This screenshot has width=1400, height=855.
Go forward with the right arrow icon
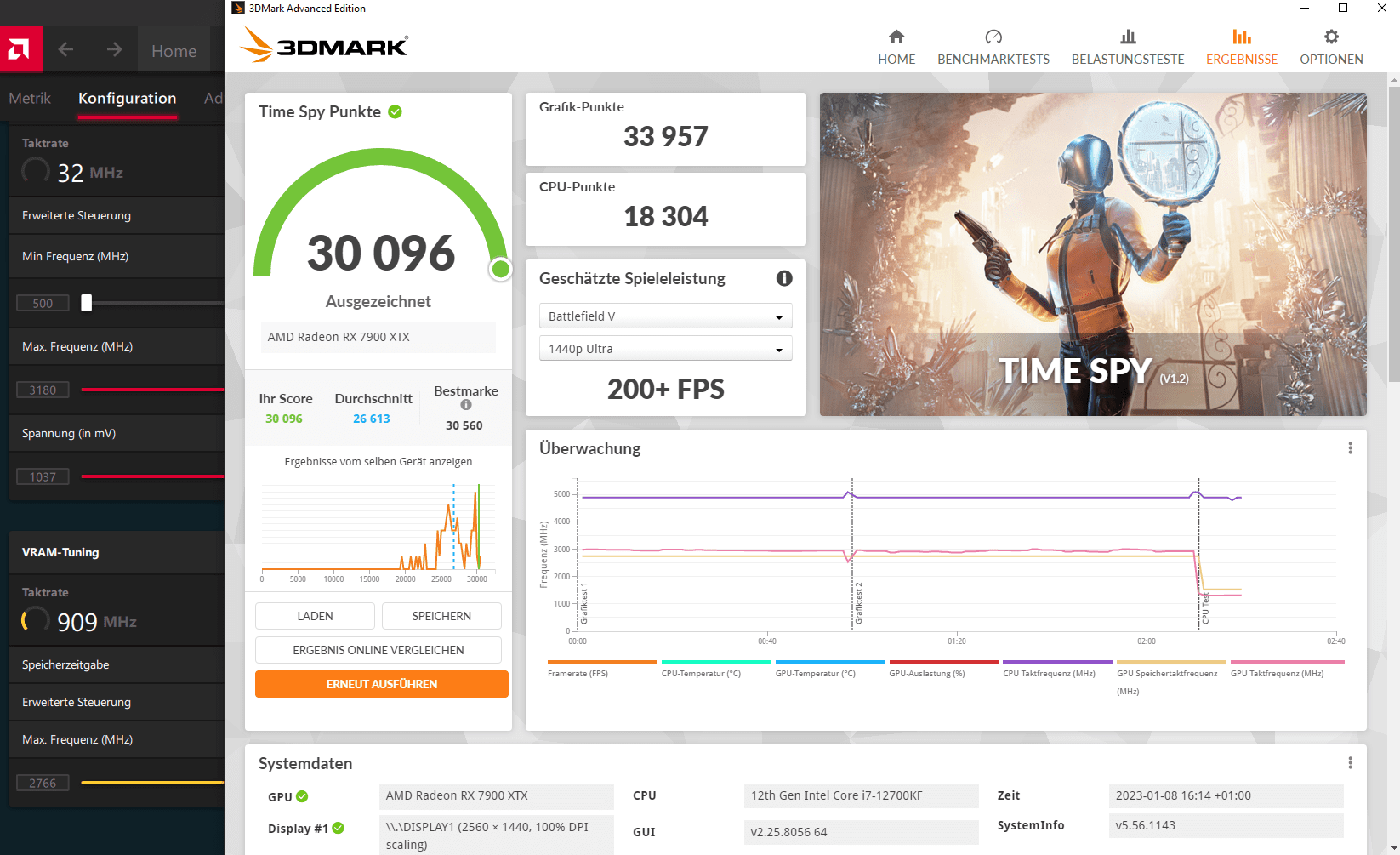tap(114, 50)
